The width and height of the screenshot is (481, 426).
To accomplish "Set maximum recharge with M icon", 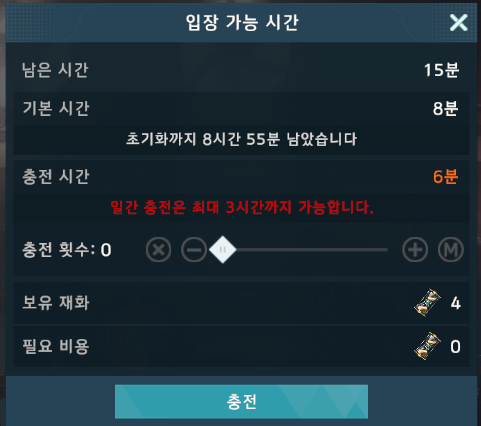I will point(450,250).
